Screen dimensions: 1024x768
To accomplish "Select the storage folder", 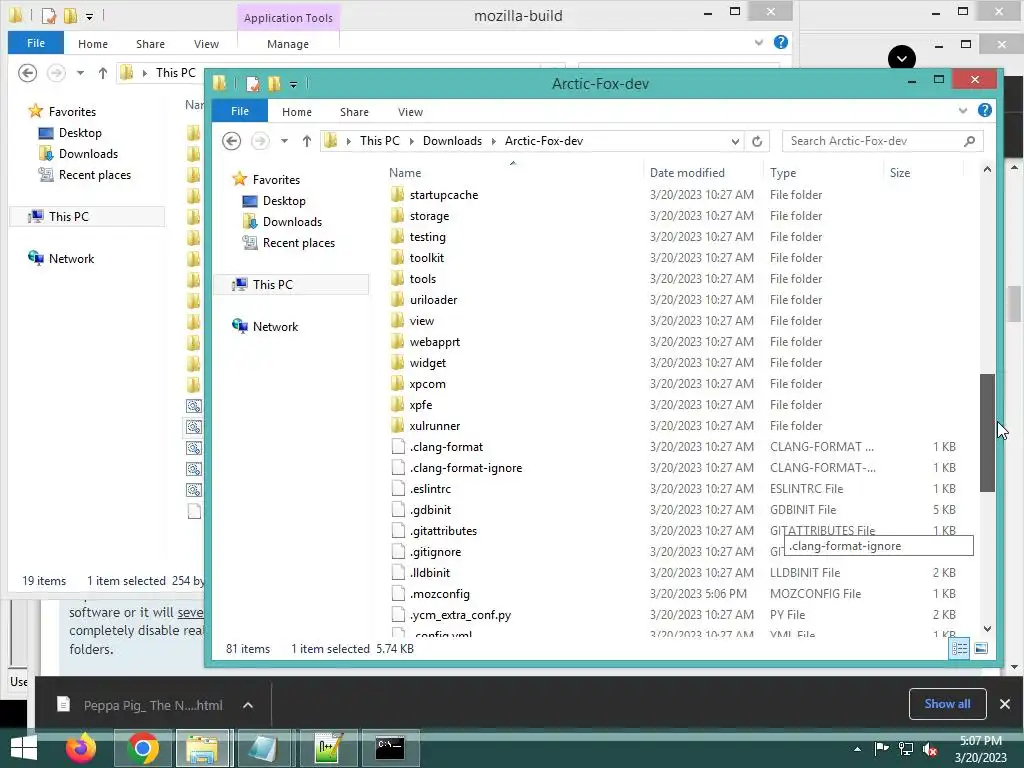I will (429, 216).
